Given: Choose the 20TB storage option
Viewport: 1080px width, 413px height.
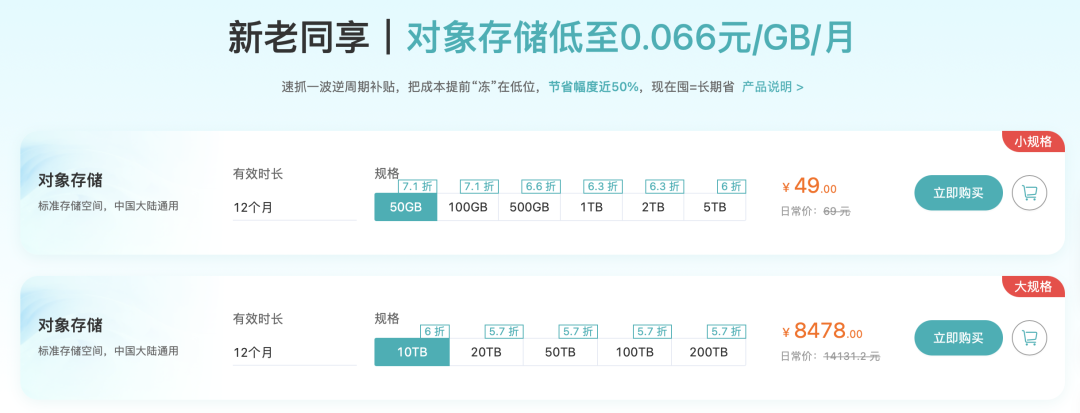Looking at the screenshot, I should (x=486, y=352).
